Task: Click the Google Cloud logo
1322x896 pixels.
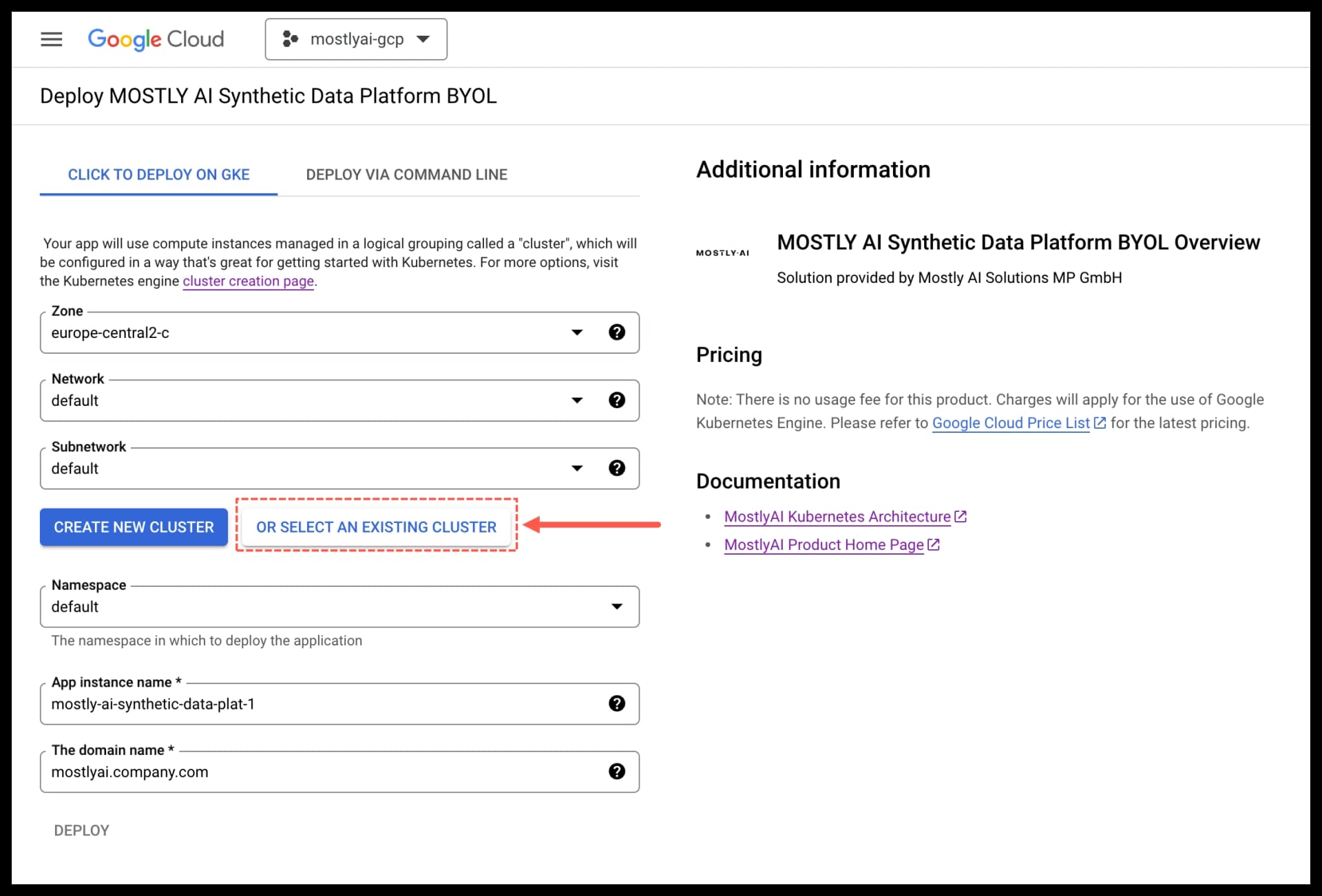Action: click(156, 39)
